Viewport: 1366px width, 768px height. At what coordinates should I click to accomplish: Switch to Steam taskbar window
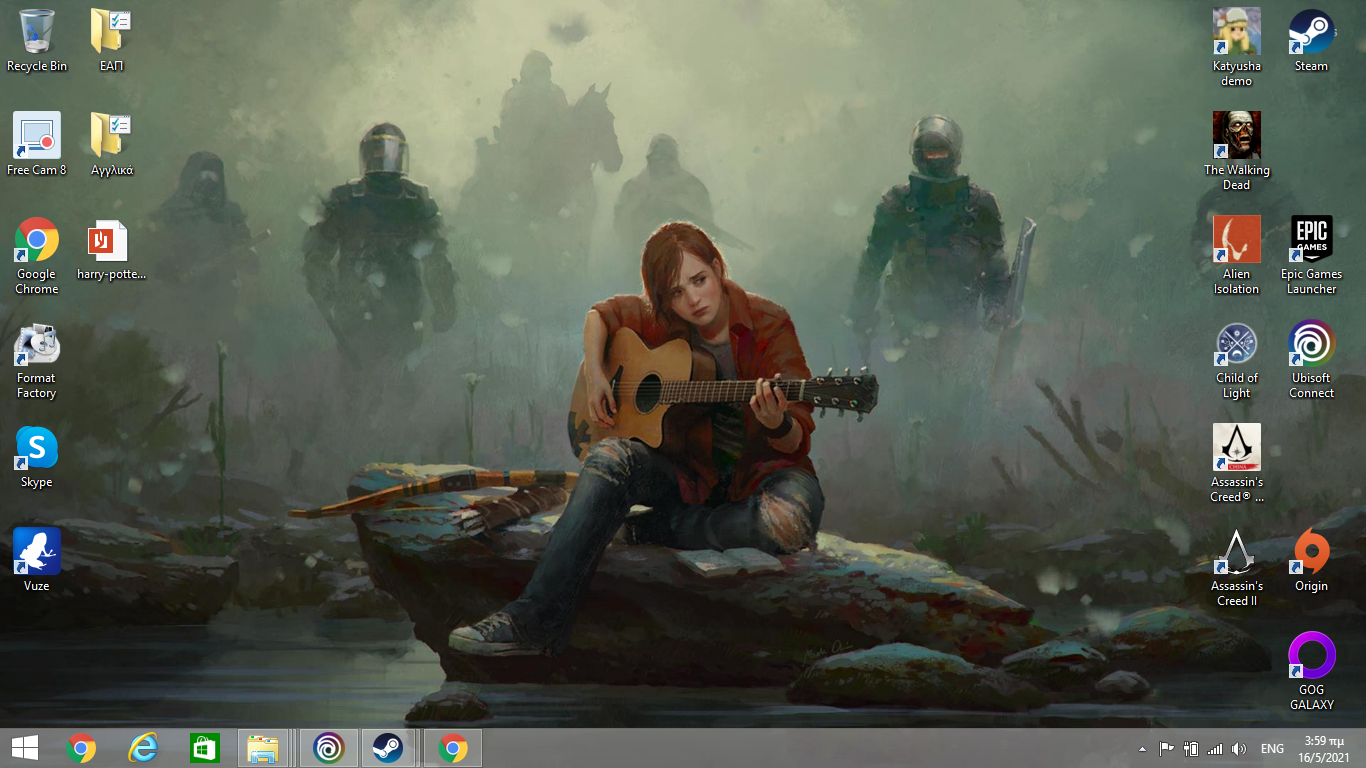pos(389,748)
